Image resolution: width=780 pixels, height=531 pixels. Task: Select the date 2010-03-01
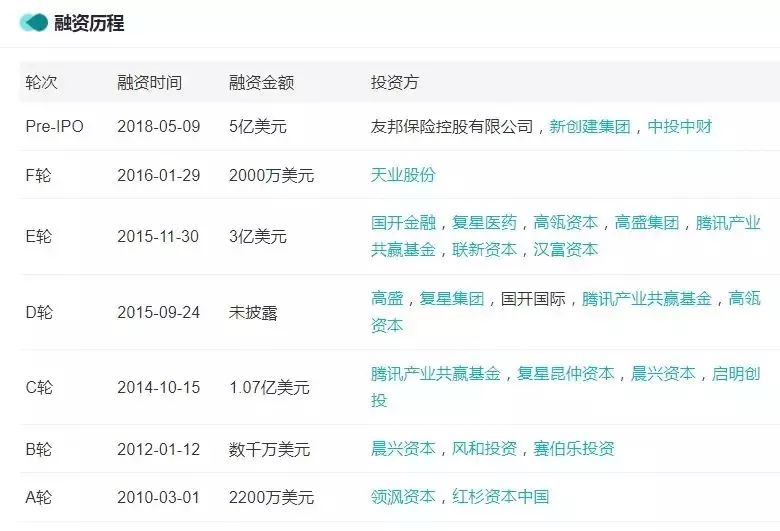pos(159,497)
